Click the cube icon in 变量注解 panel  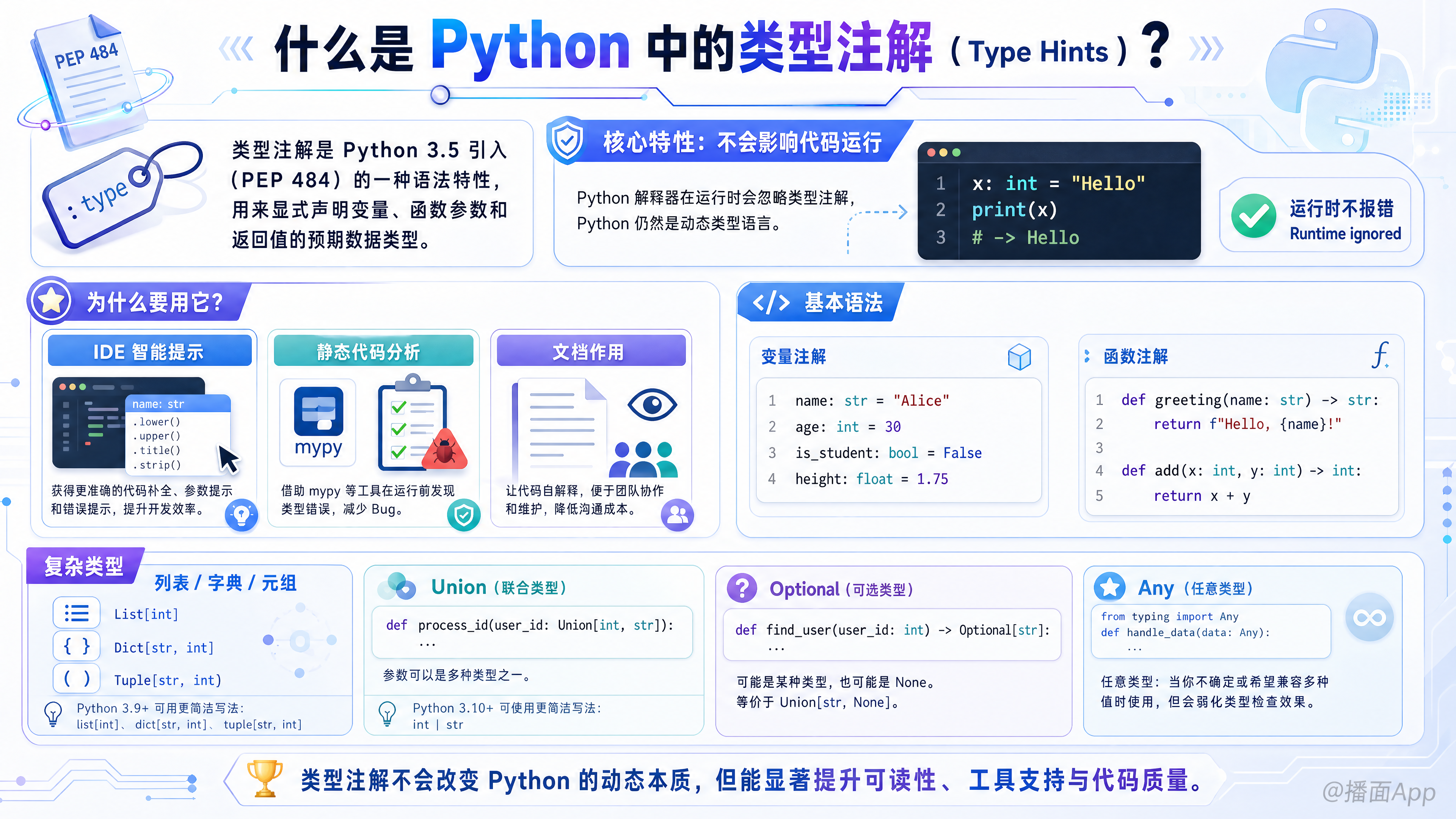click(x=1019, y=357)
